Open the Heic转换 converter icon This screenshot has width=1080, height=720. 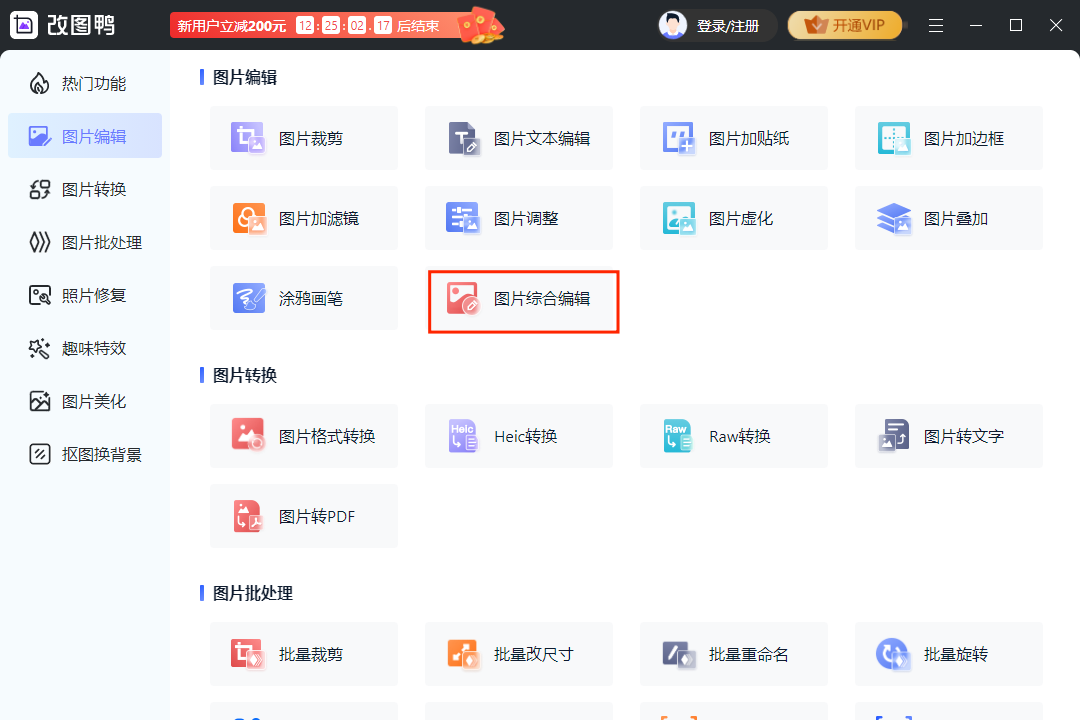pos(464,436)
